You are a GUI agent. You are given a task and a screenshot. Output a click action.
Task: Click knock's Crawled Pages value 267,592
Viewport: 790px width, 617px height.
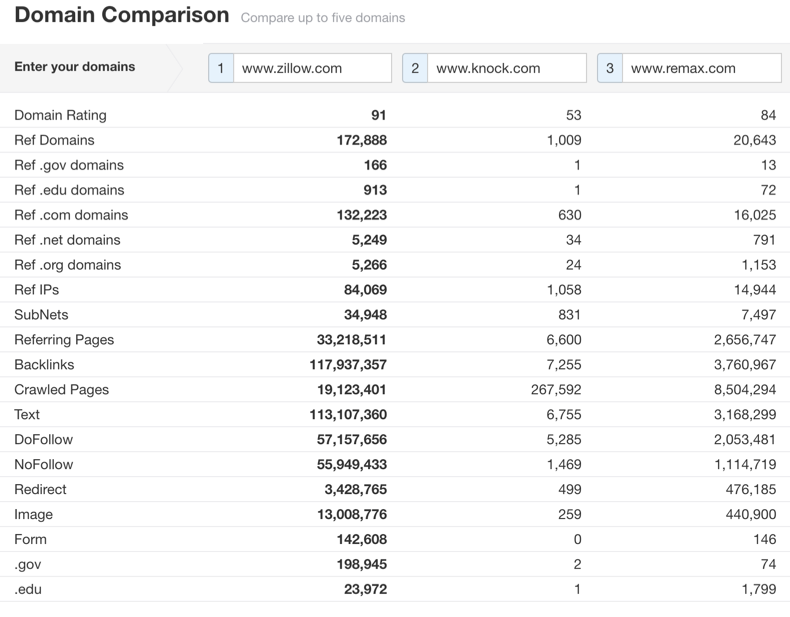click(x=556, y=390)
